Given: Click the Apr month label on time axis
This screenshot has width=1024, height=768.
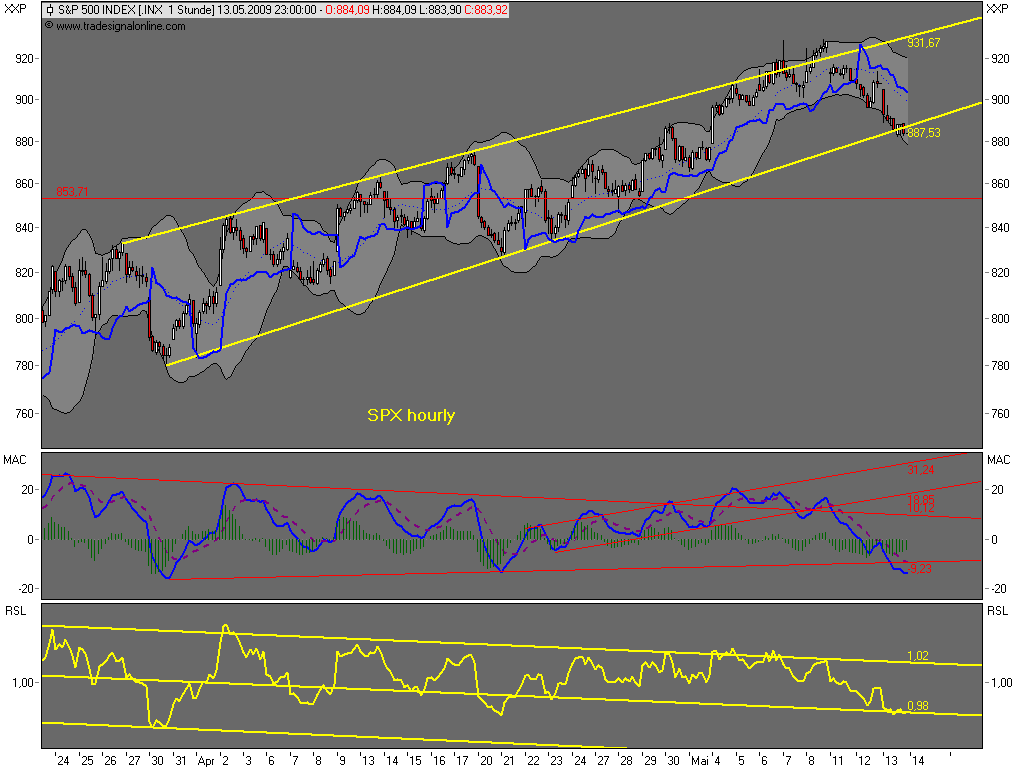Looking at the screenshot, I should (x=206, y=761).
